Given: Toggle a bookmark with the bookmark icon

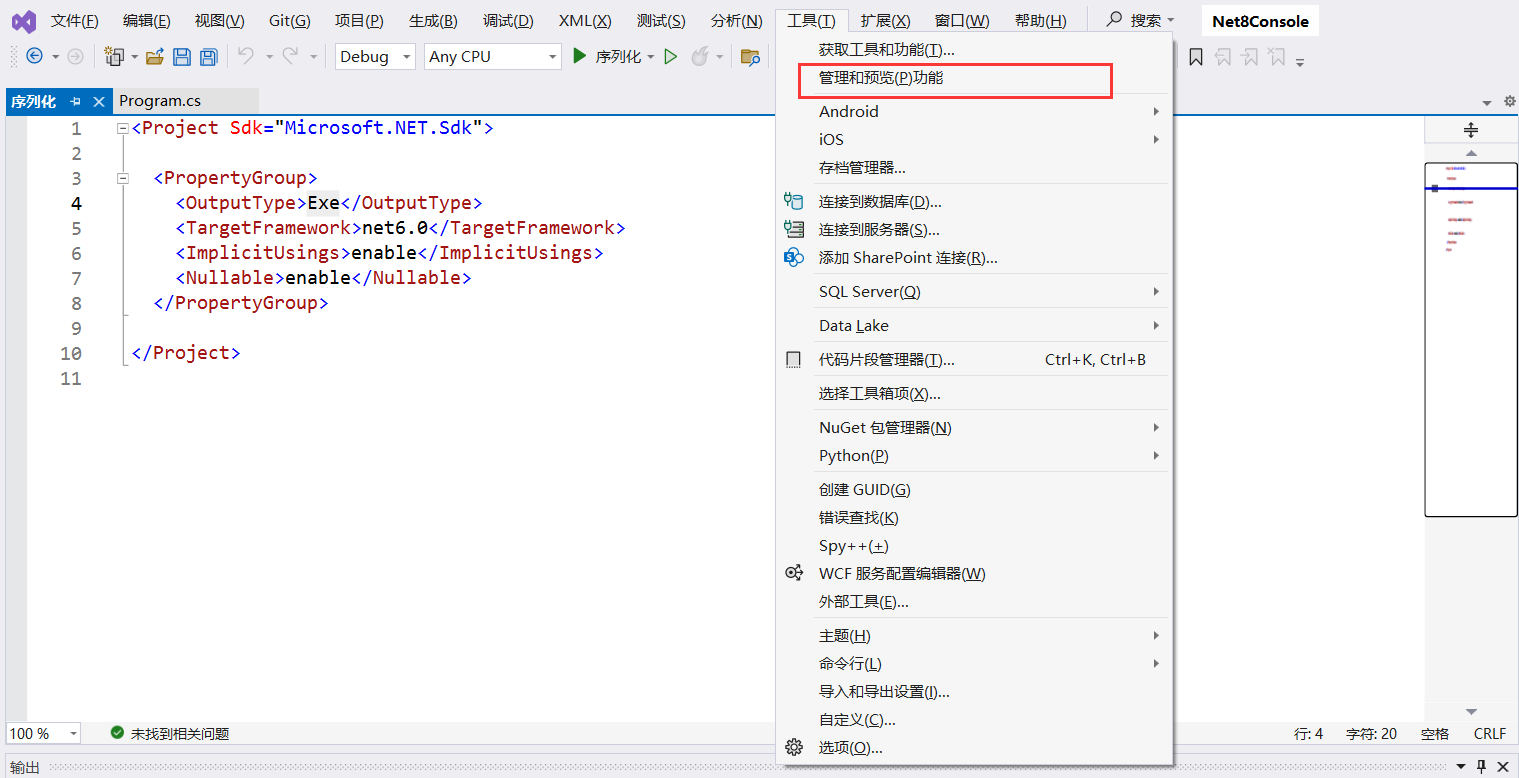Looking at the screenshot, I should (1196, 58).
